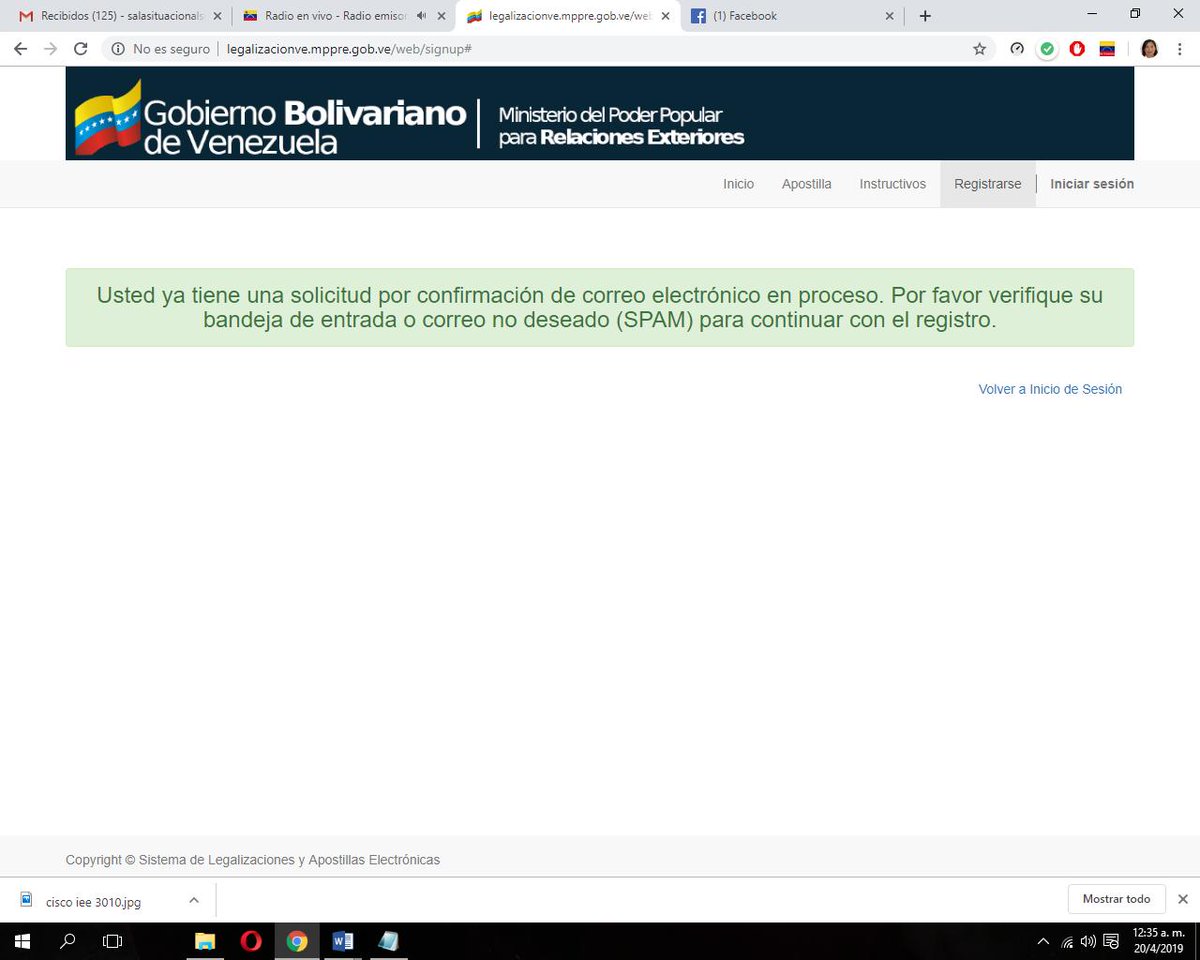Expand options for cisco iee 3010.jpg download
Screen dimensions: 1200x960
coord(194,900)
